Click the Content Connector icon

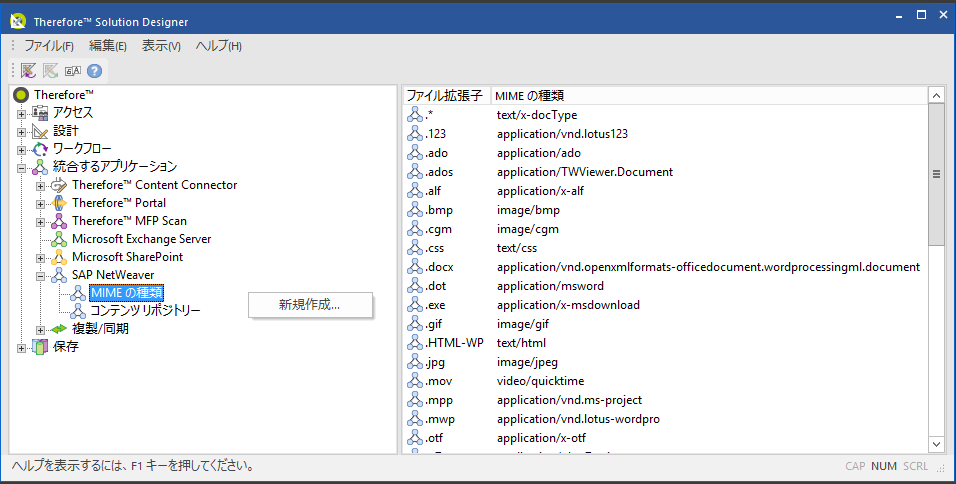pyautogui.click(x=59, y=185)
